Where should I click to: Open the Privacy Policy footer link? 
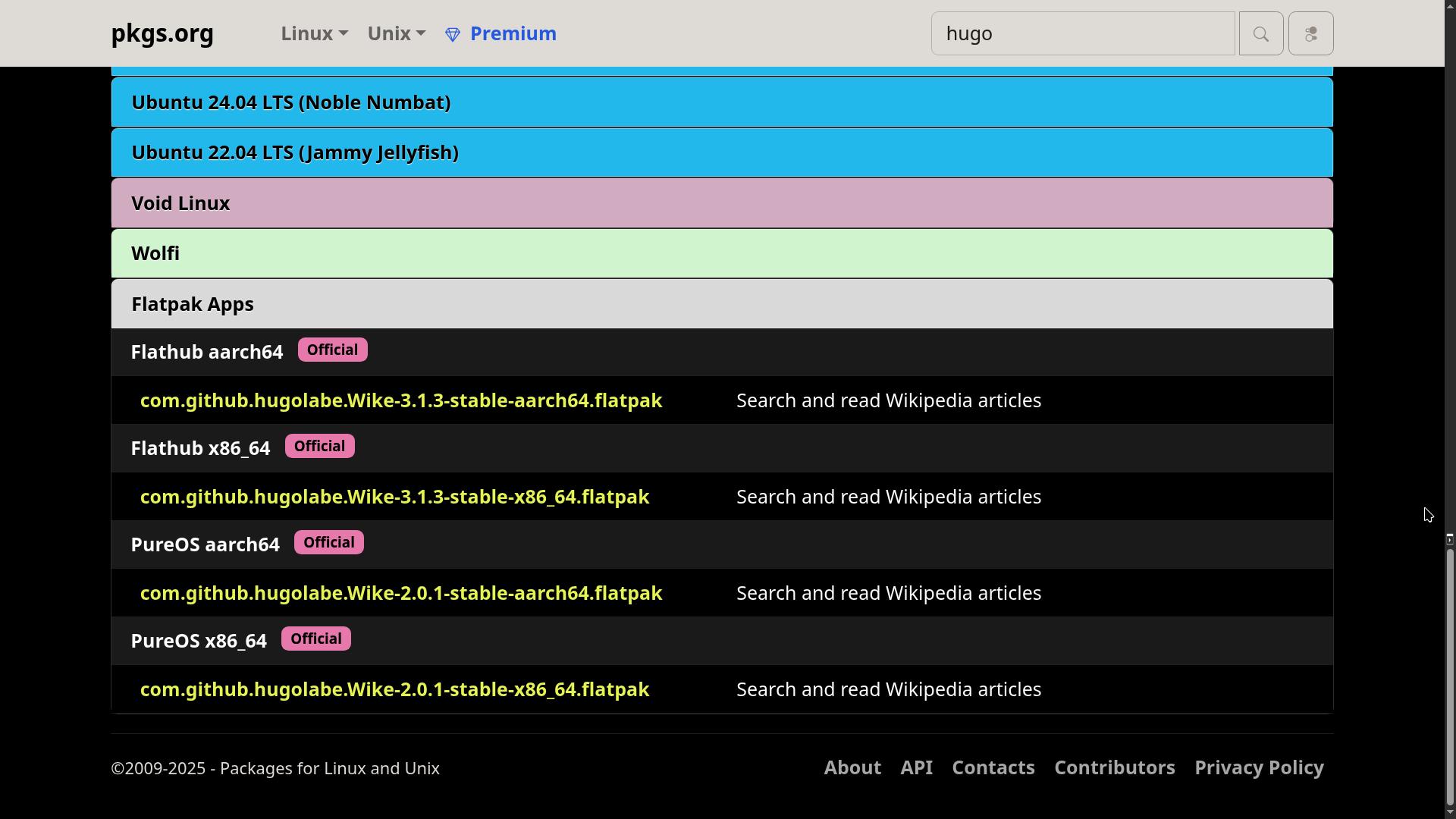1259,767
